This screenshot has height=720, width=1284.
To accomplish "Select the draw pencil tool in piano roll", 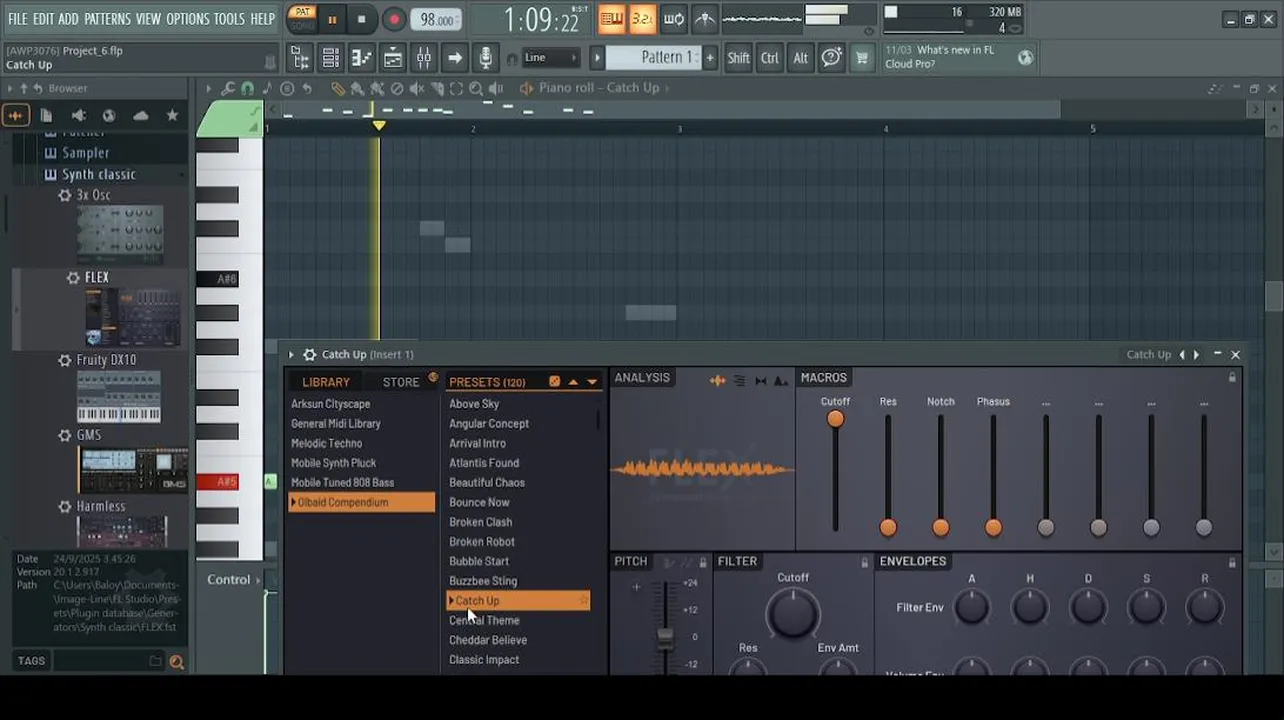I will (337, 88).
